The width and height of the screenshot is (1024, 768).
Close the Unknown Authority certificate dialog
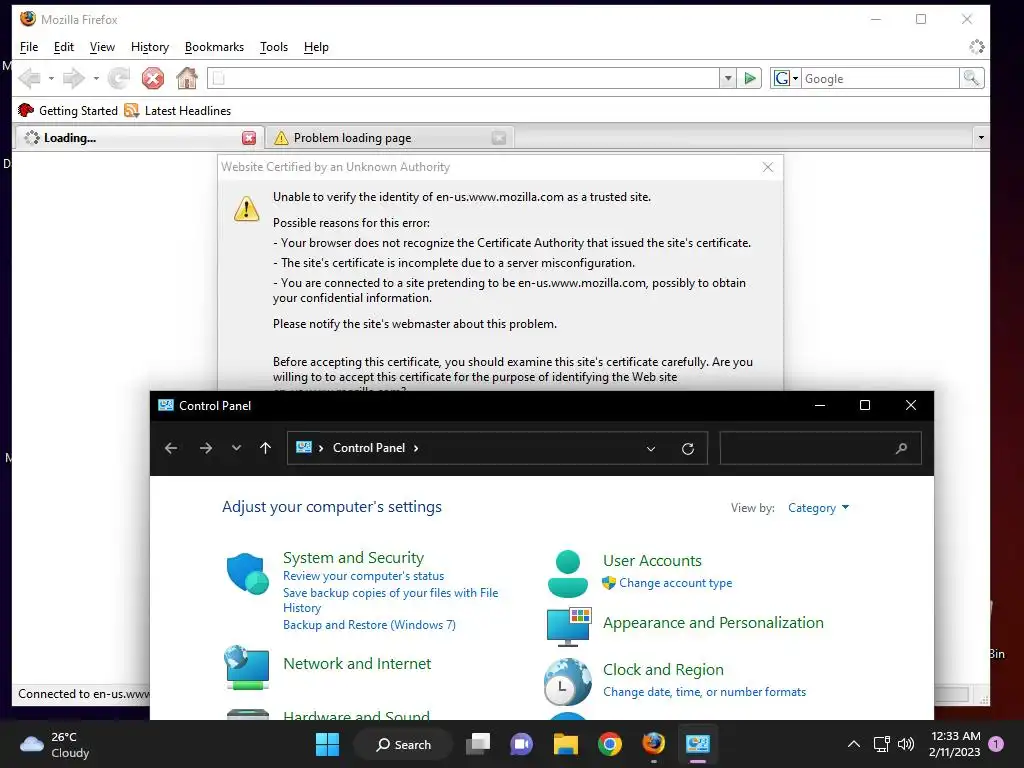pos(768,167)
